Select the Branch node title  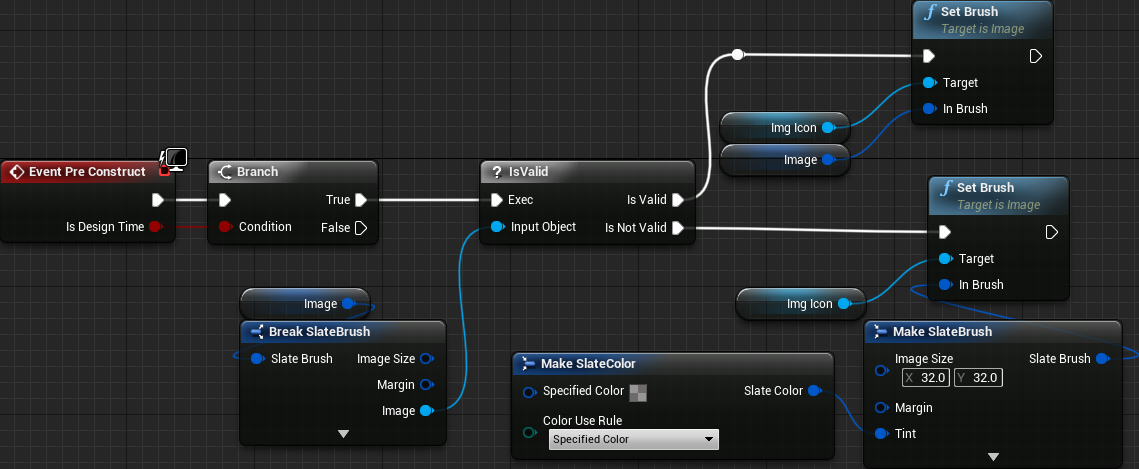257,172
